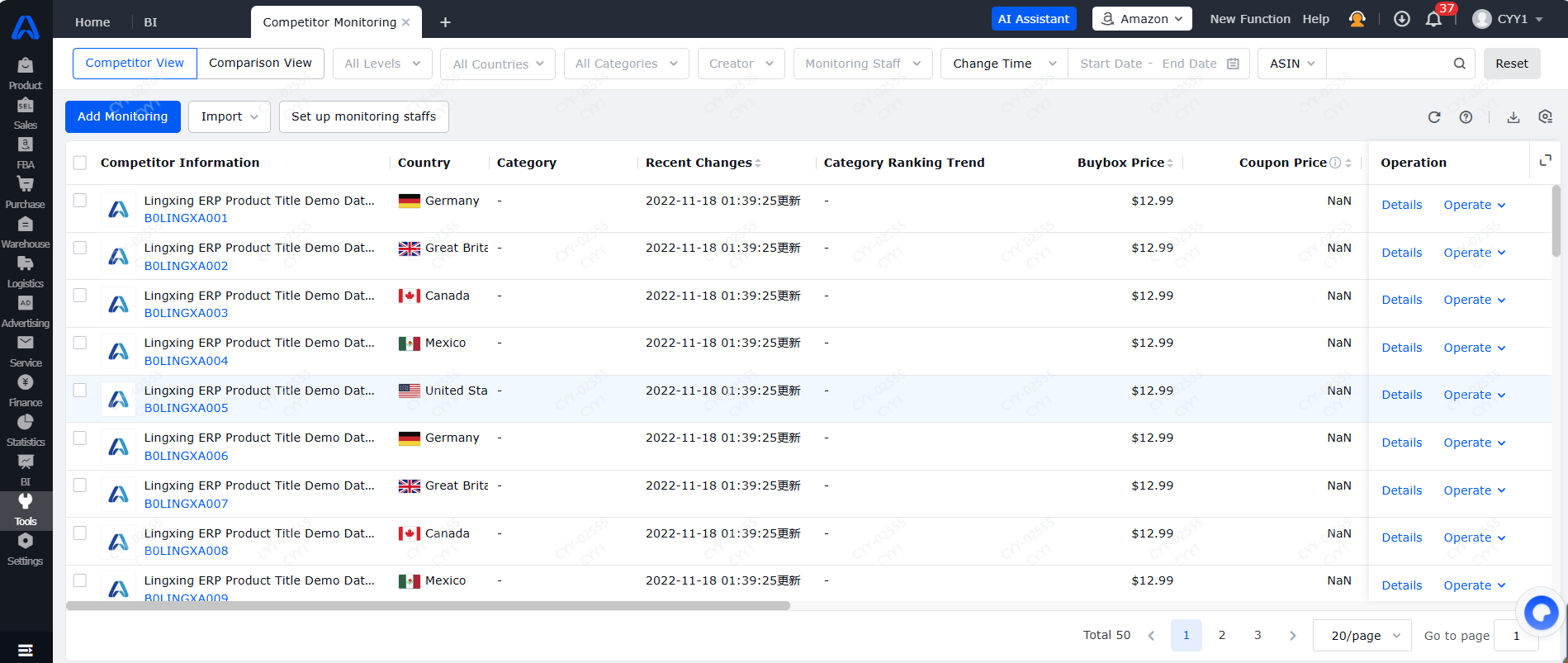This screenshot has height=663, width=1568.
Task: Check the row B0LINGXA001 checkbox
Action: (80, 200)
